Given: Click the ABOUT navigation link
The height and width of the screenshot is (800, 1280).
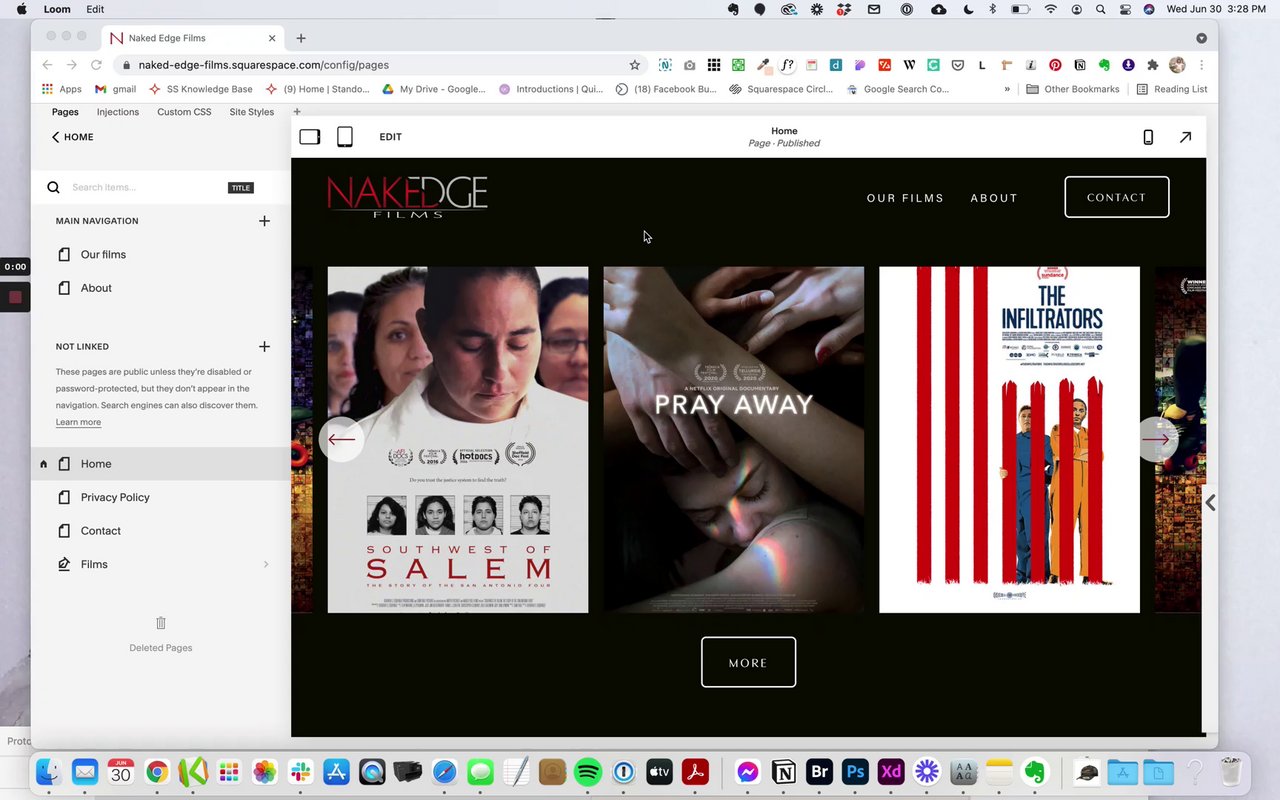Looking at the screenshot, I should tap(994, 198).
